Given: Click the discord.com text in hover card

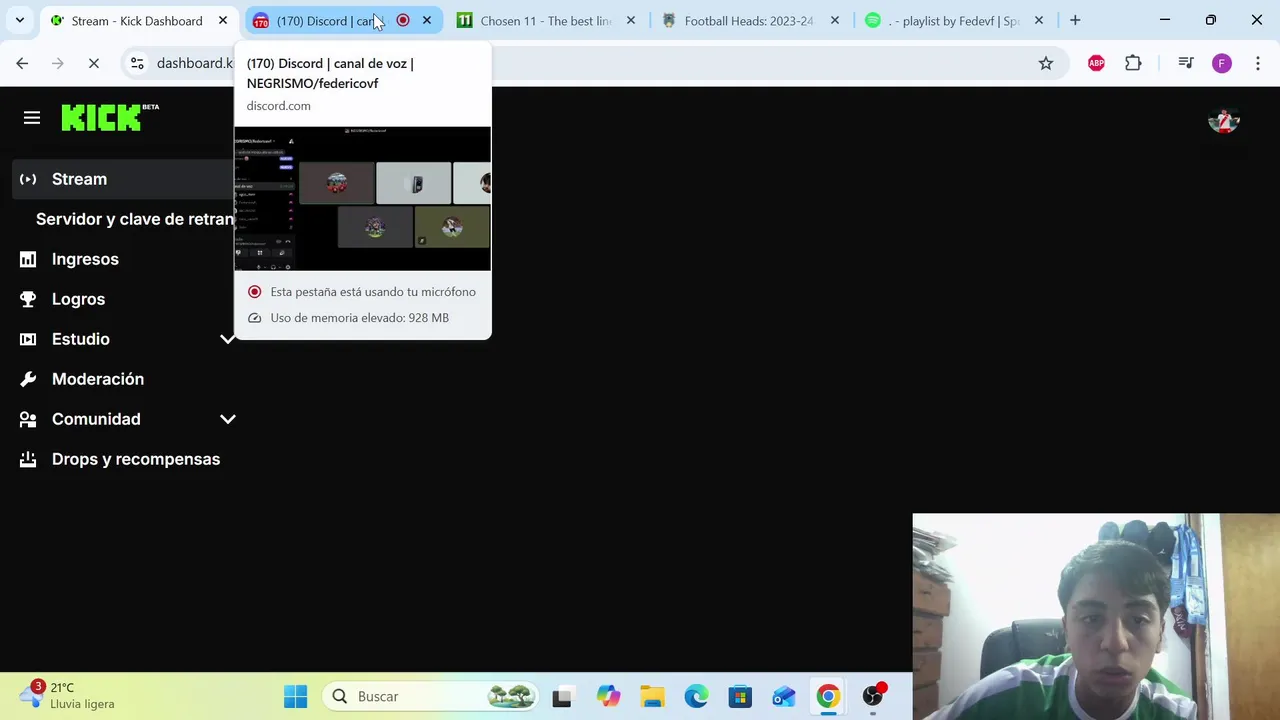Looking at the screenshot, I should point(278,105).
